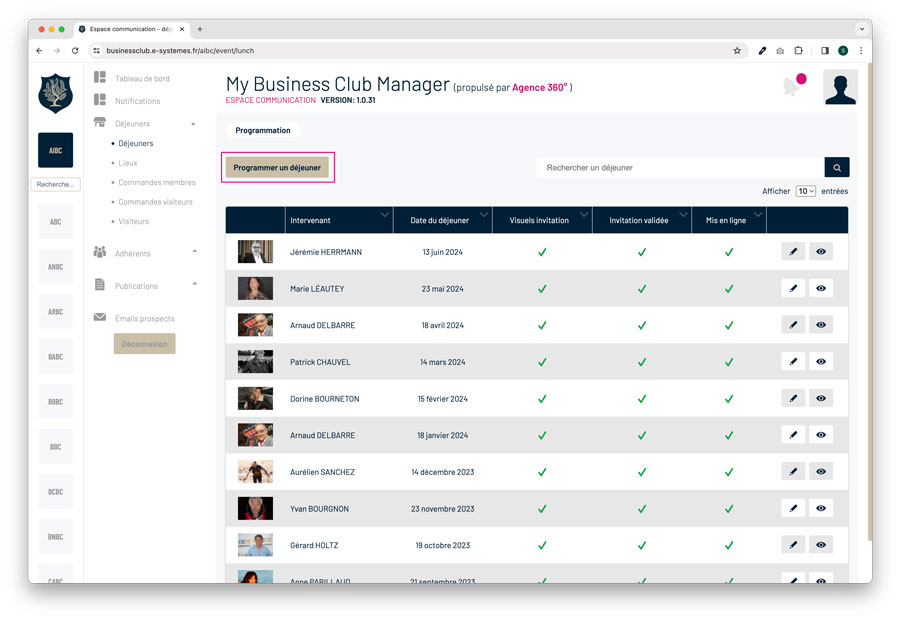Open Commandes membres in sidebar
900x620 pixels.
tap(156, 183)
